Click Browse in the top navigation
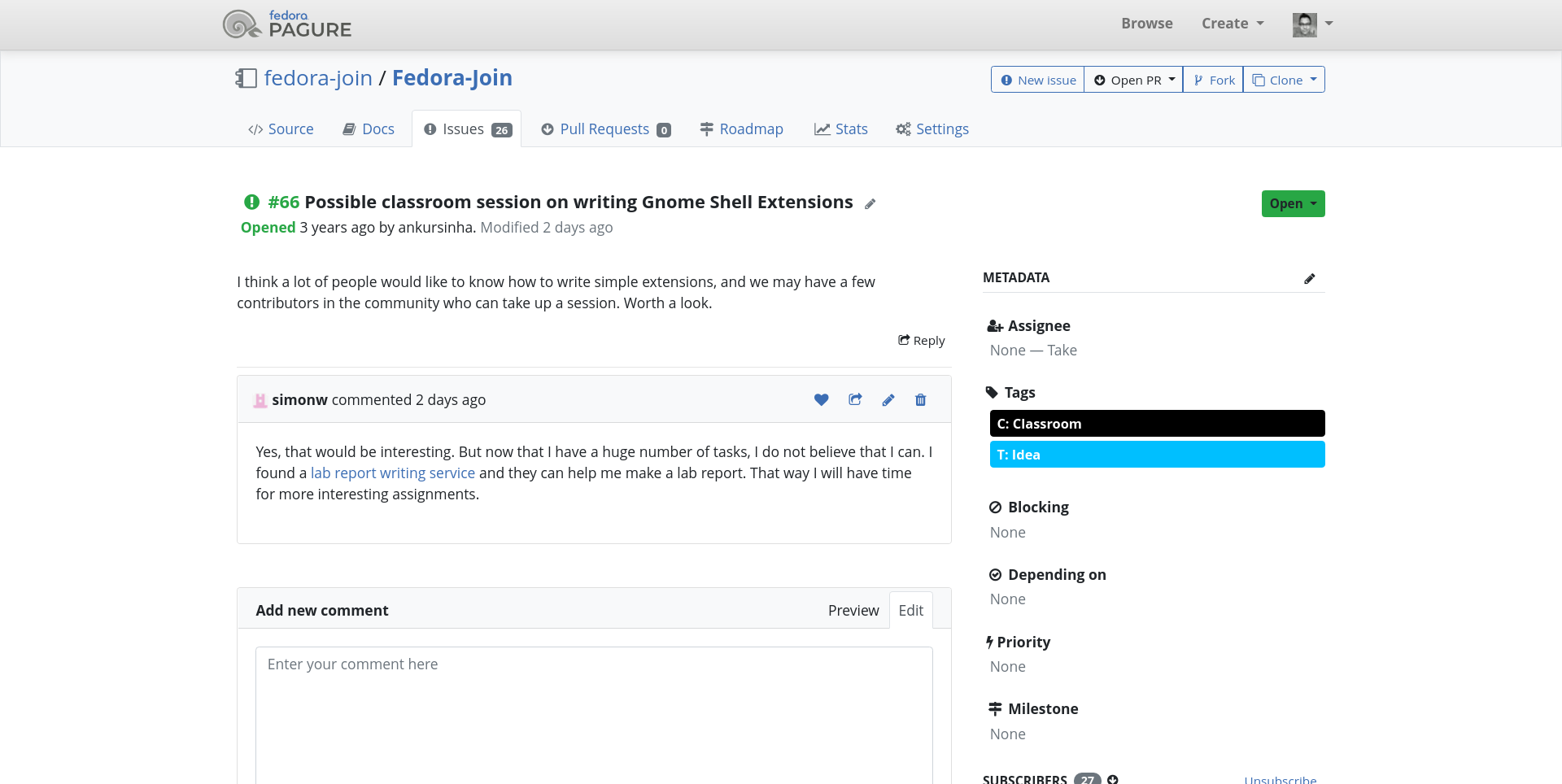 click(1147, 24)
